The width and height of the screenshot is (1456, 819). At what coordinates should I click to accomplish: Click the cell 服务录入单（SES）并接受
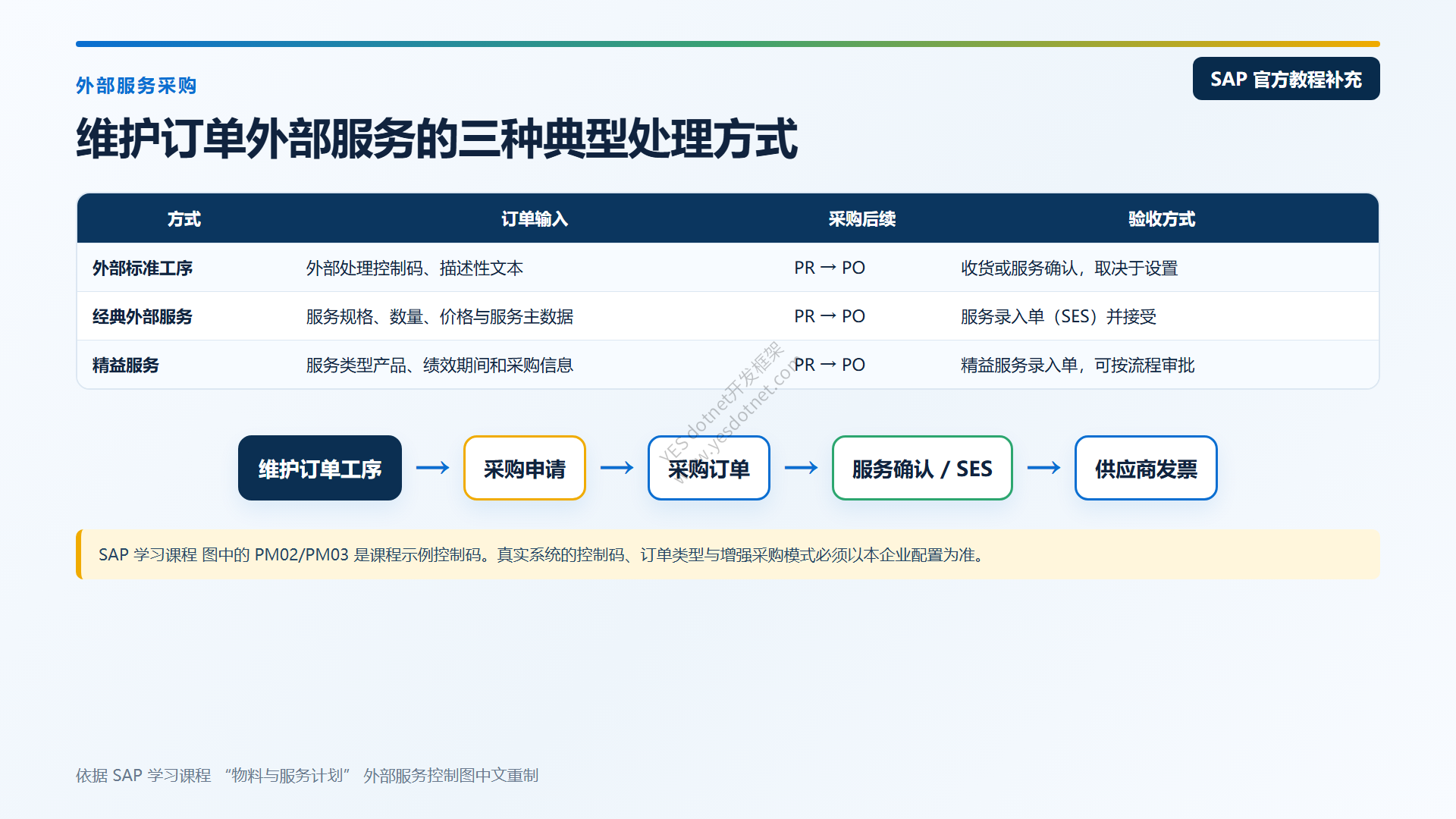(x=1059, y=317)
